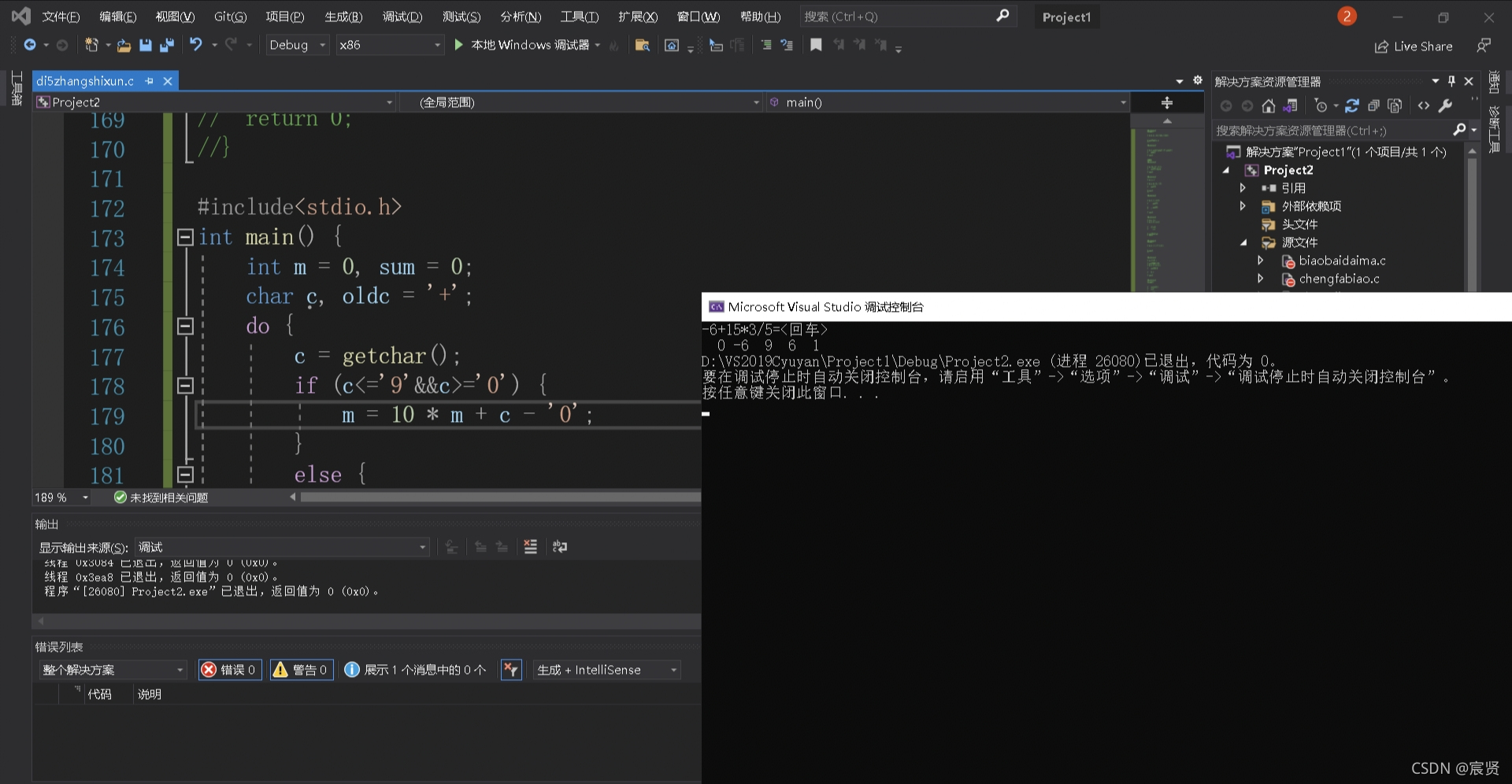Toggle a bookmark on current line
The image size is (1512, 784).
coord(816,46)
